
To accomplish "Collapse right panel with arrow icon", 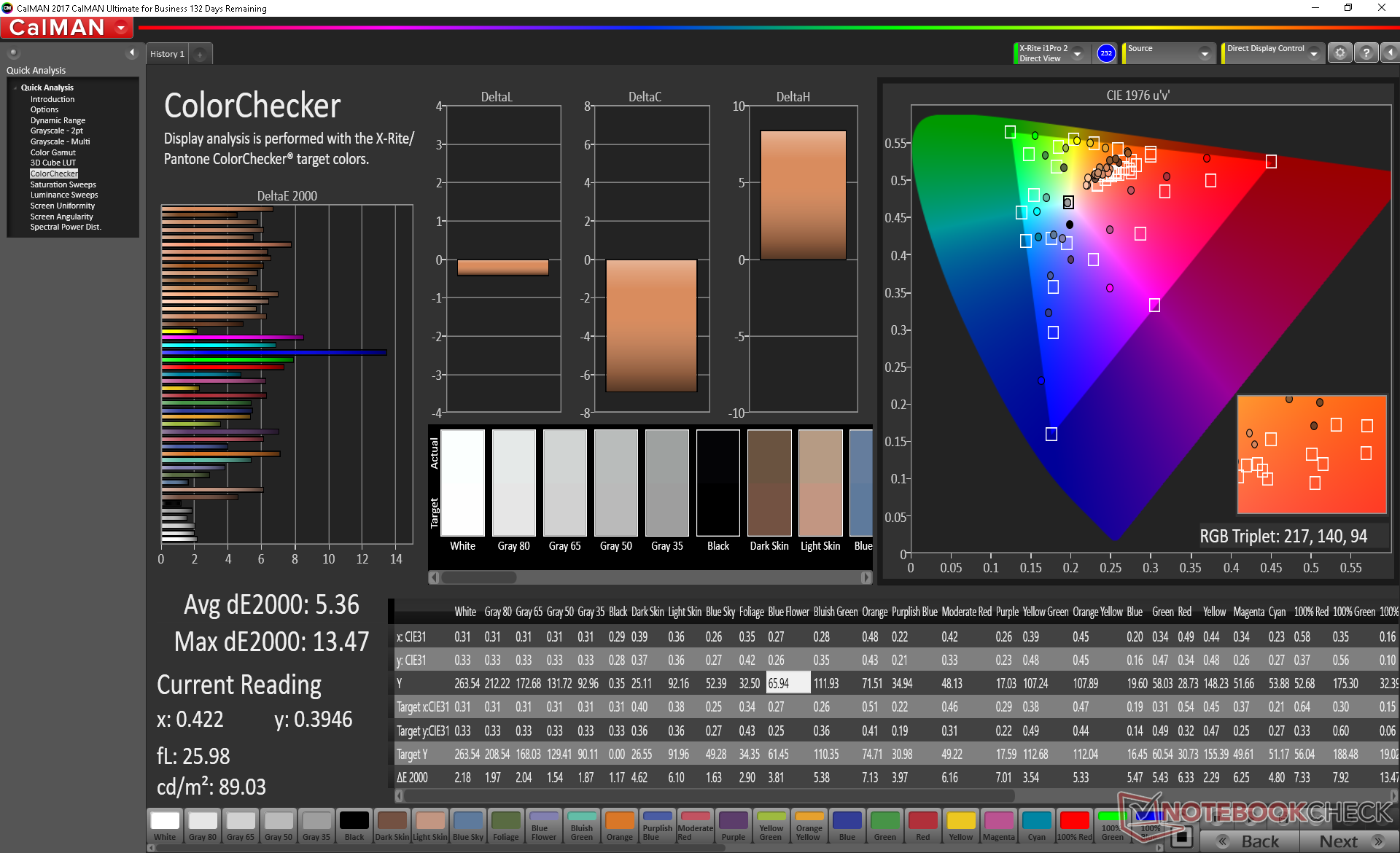I will (x=1390, y=53).
